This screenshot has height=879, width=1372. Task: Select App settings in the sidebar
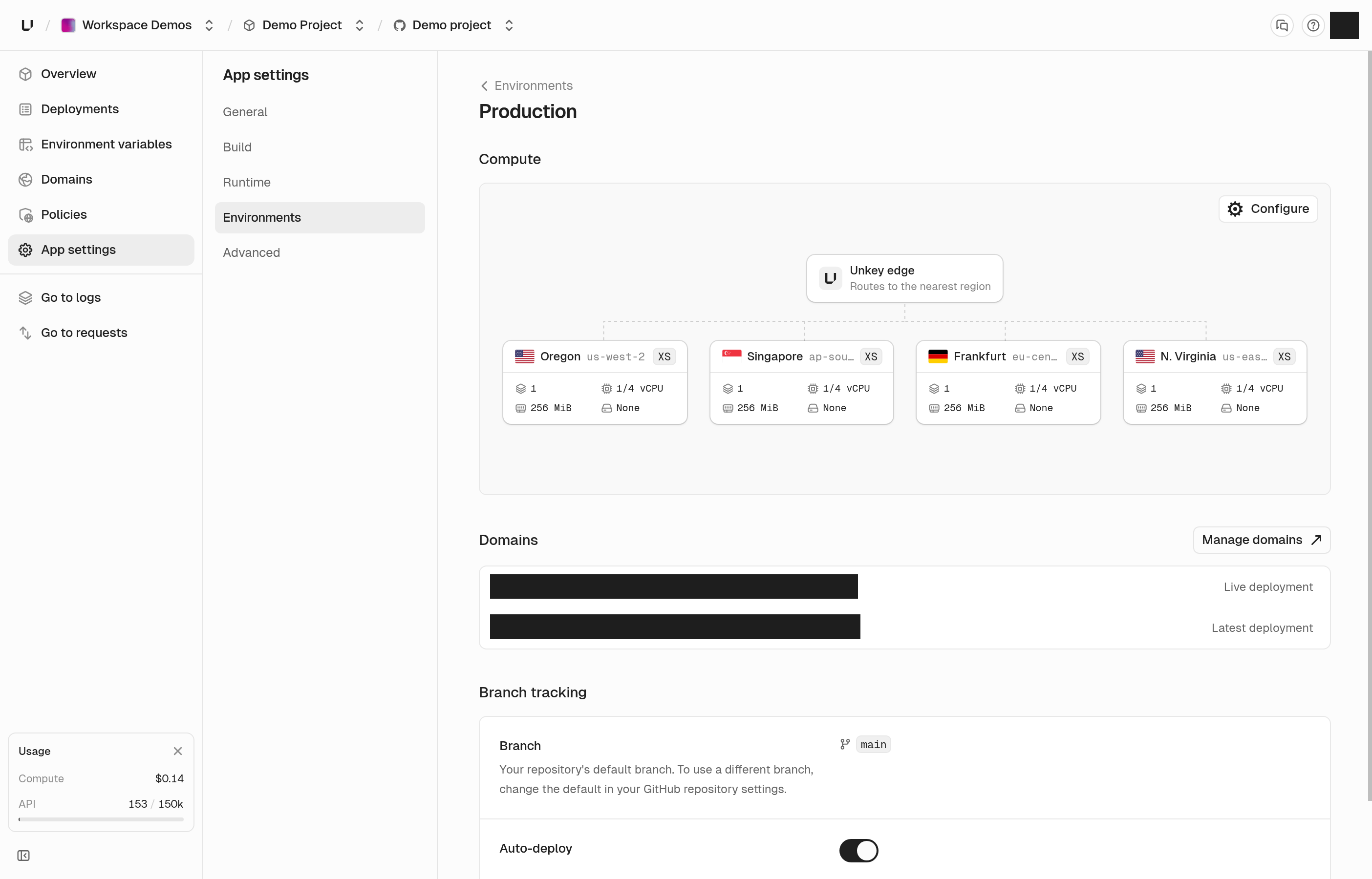101,250
